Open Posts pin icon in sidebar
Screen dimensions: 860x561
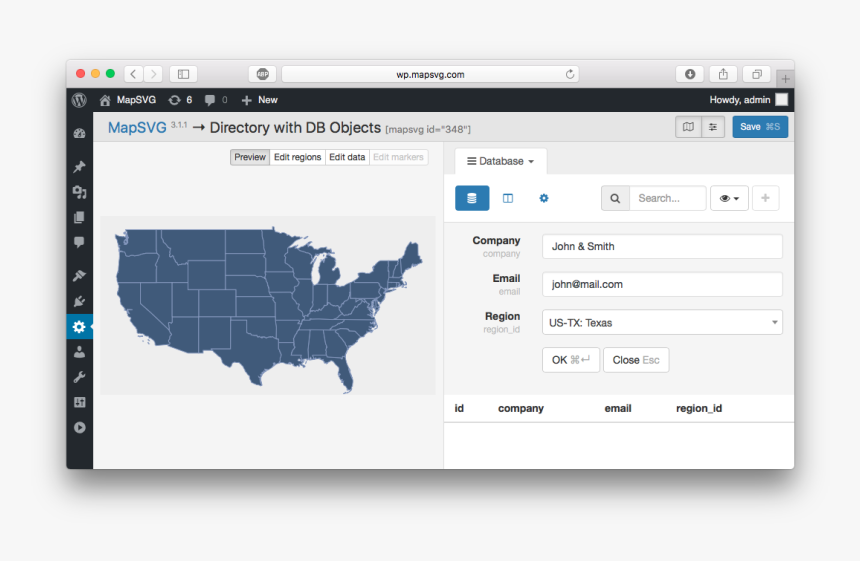(80, 167)
